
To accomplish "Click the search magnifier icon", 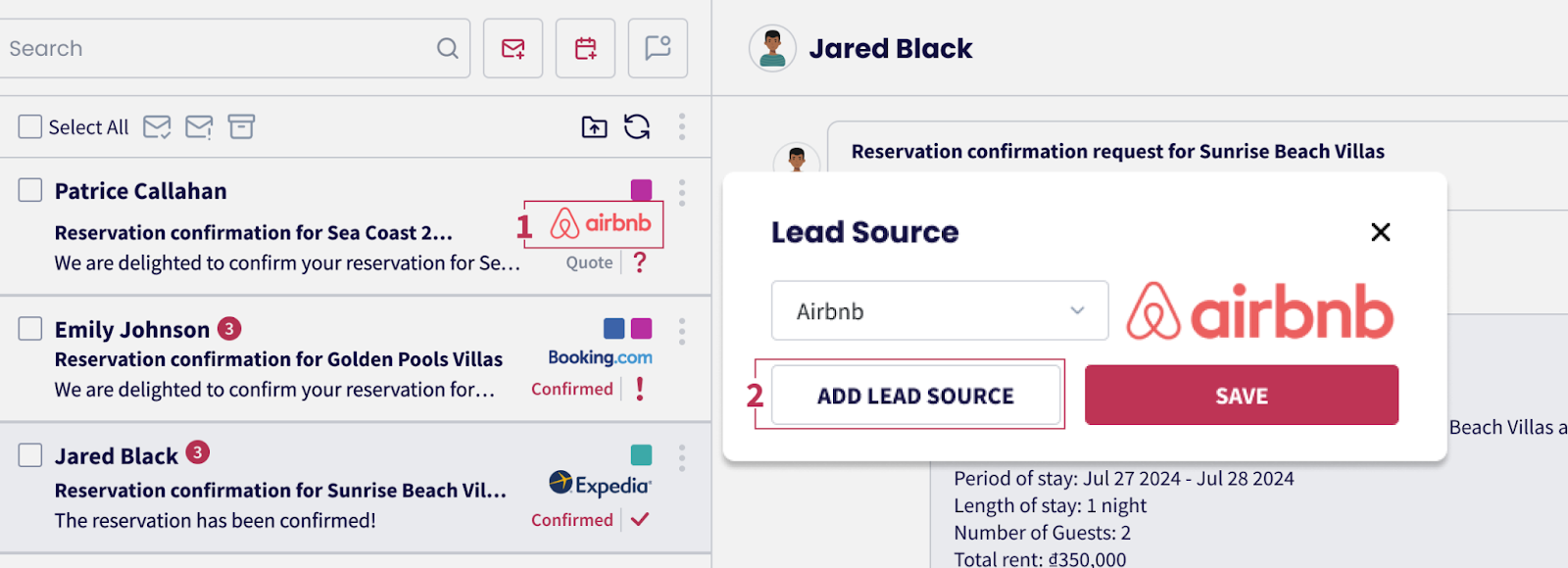I will tap(448, 48).
